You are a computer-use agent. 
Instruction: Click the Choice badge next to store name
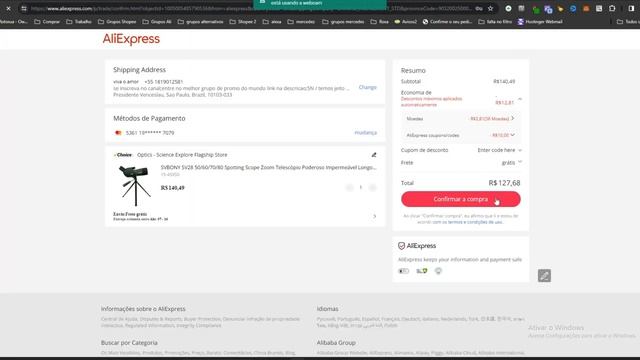tap(123, 155)
